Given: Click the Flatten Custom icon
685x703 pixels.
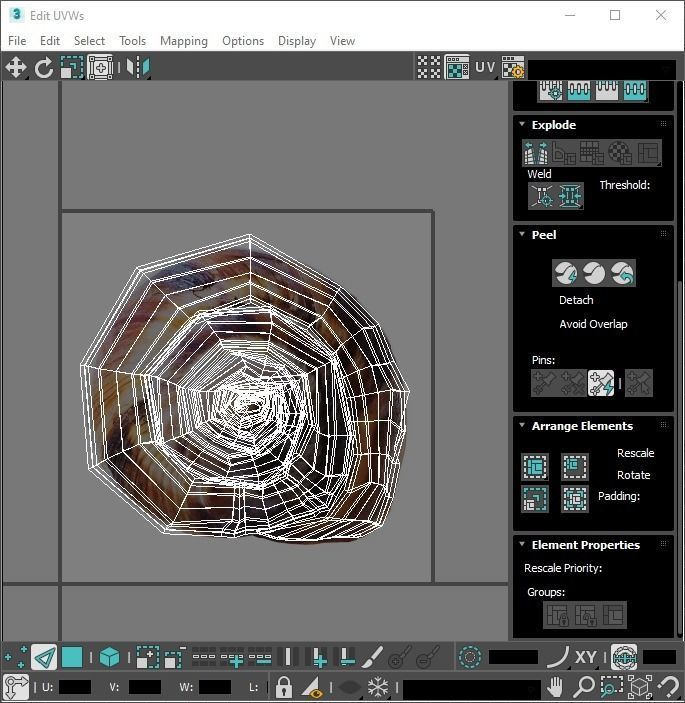Looking at the screenshot, I should click(x=648, y=153).
